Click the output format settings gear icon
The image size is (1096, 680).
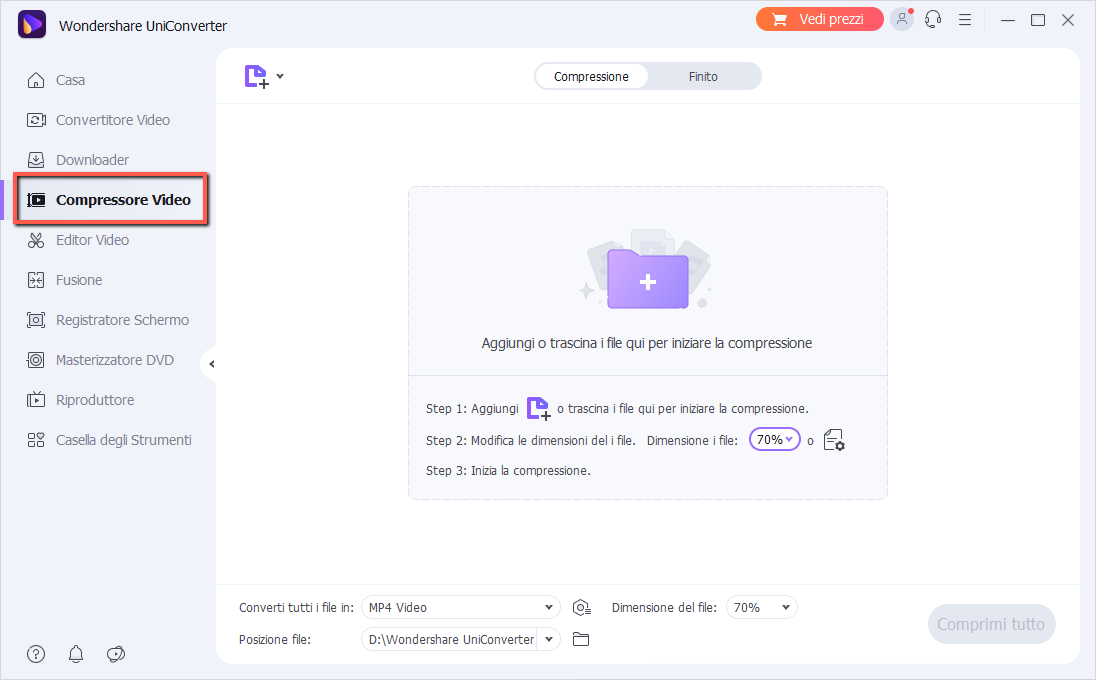coord(582,607)
